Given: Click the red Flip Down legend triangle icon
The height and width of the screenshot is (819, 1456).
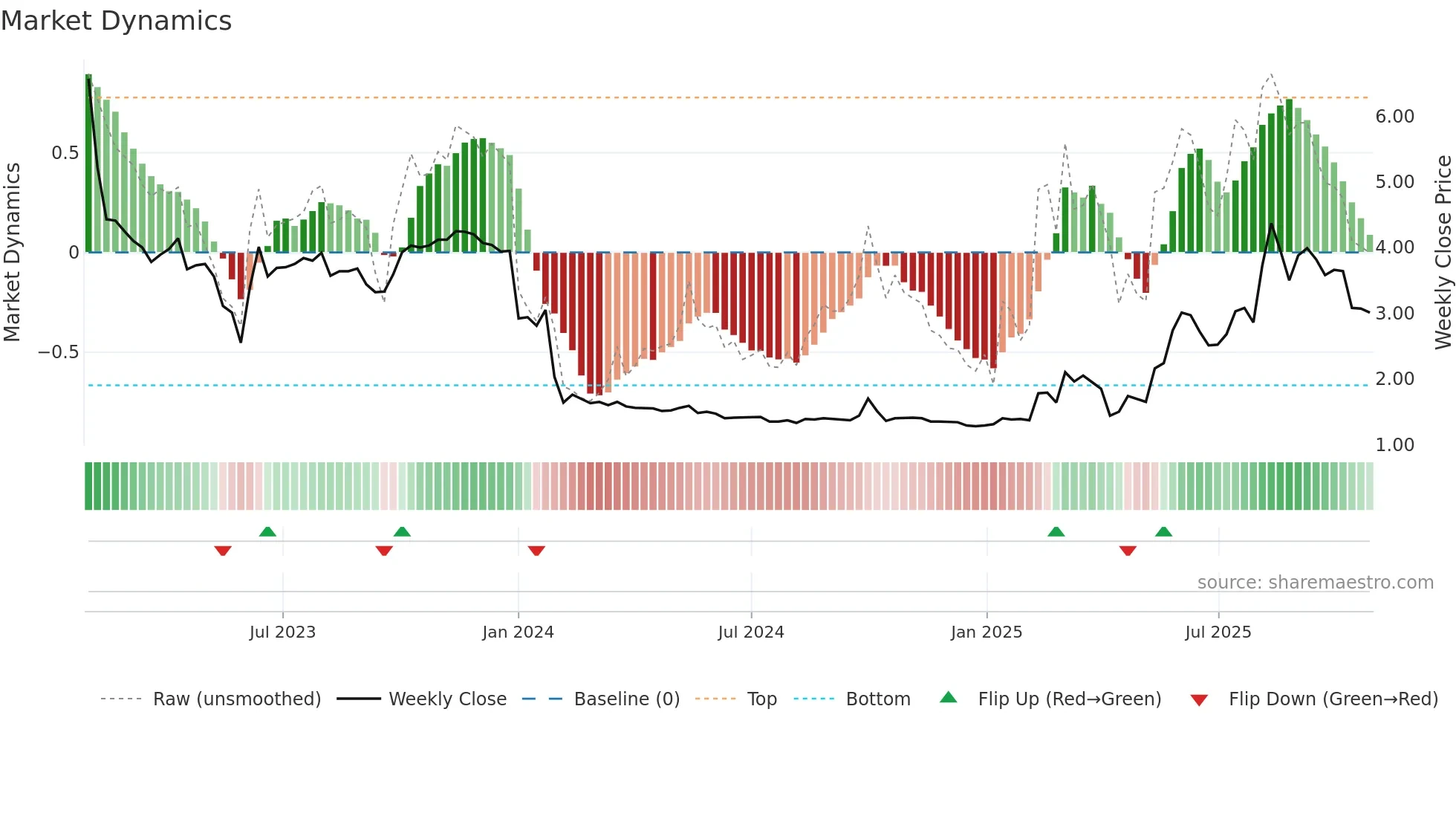Looking at the screenshot, I should [x=1199, y=700].
